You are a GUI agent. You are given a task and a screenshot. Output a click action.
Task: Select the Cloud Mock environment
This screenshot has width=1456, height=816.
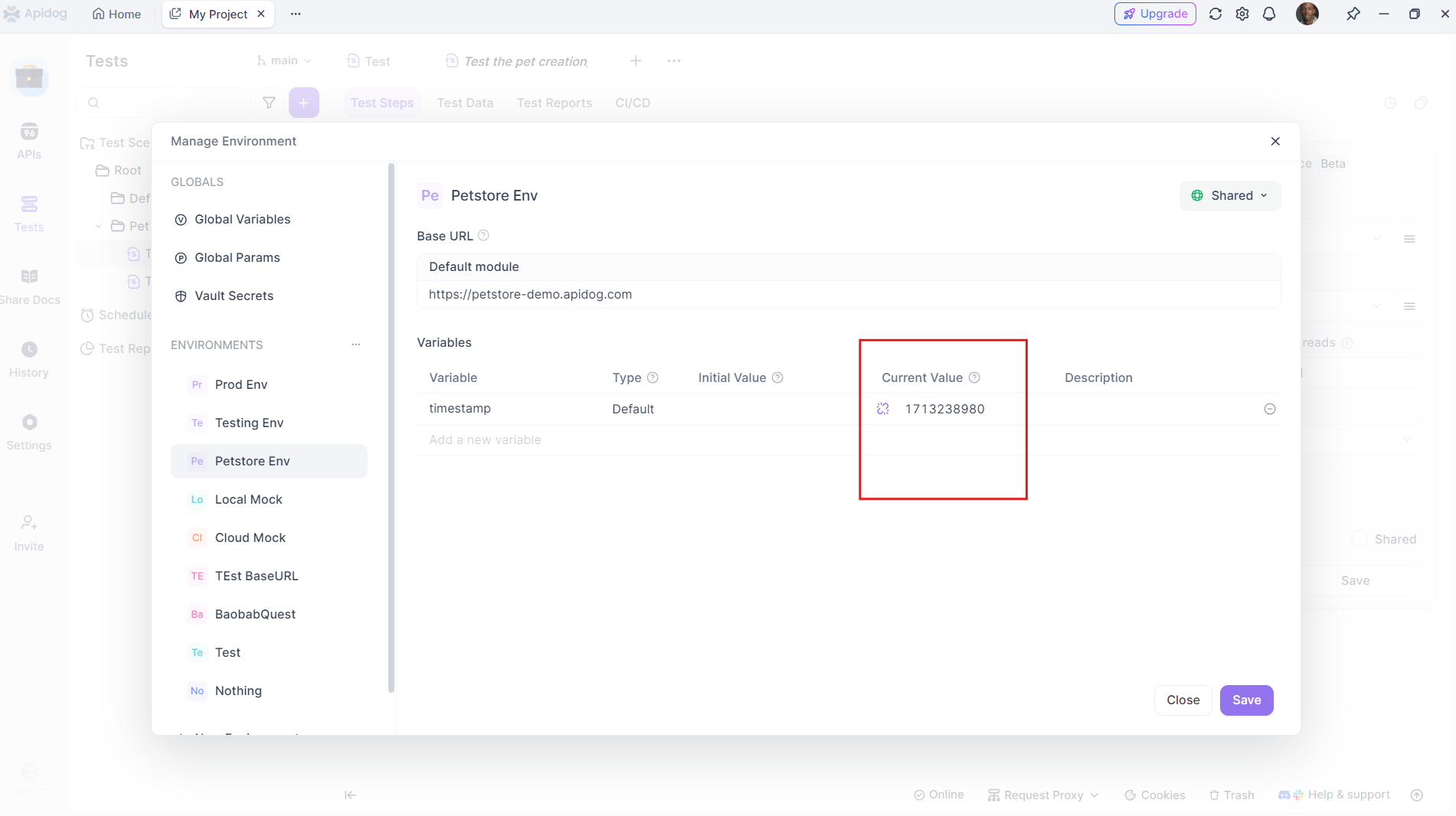click(269, 537)
